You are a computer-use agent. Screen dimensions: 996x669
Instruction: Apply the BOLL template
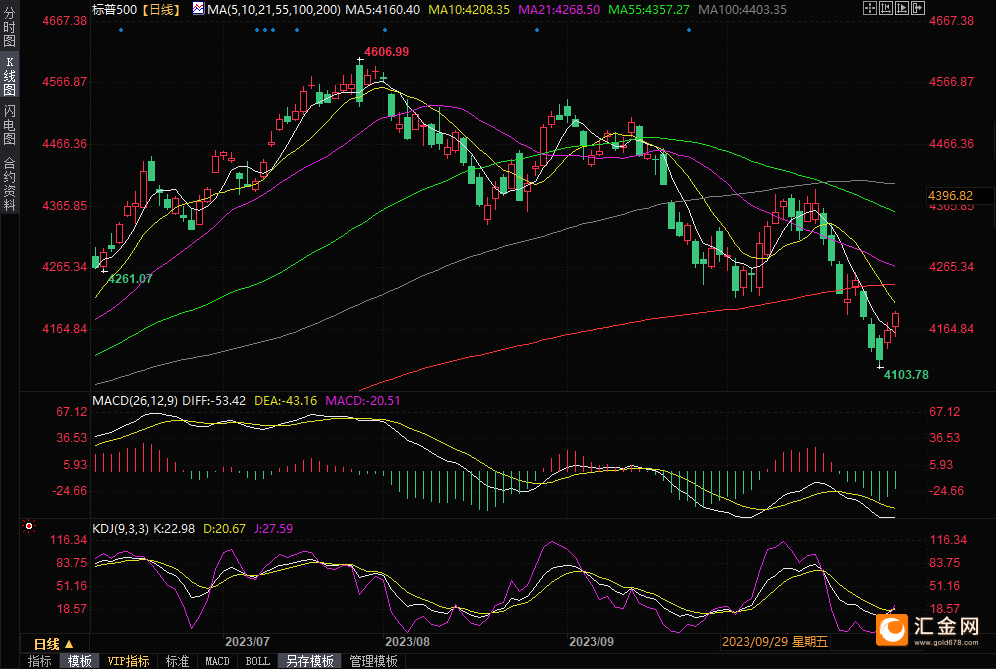coord(257,661)
